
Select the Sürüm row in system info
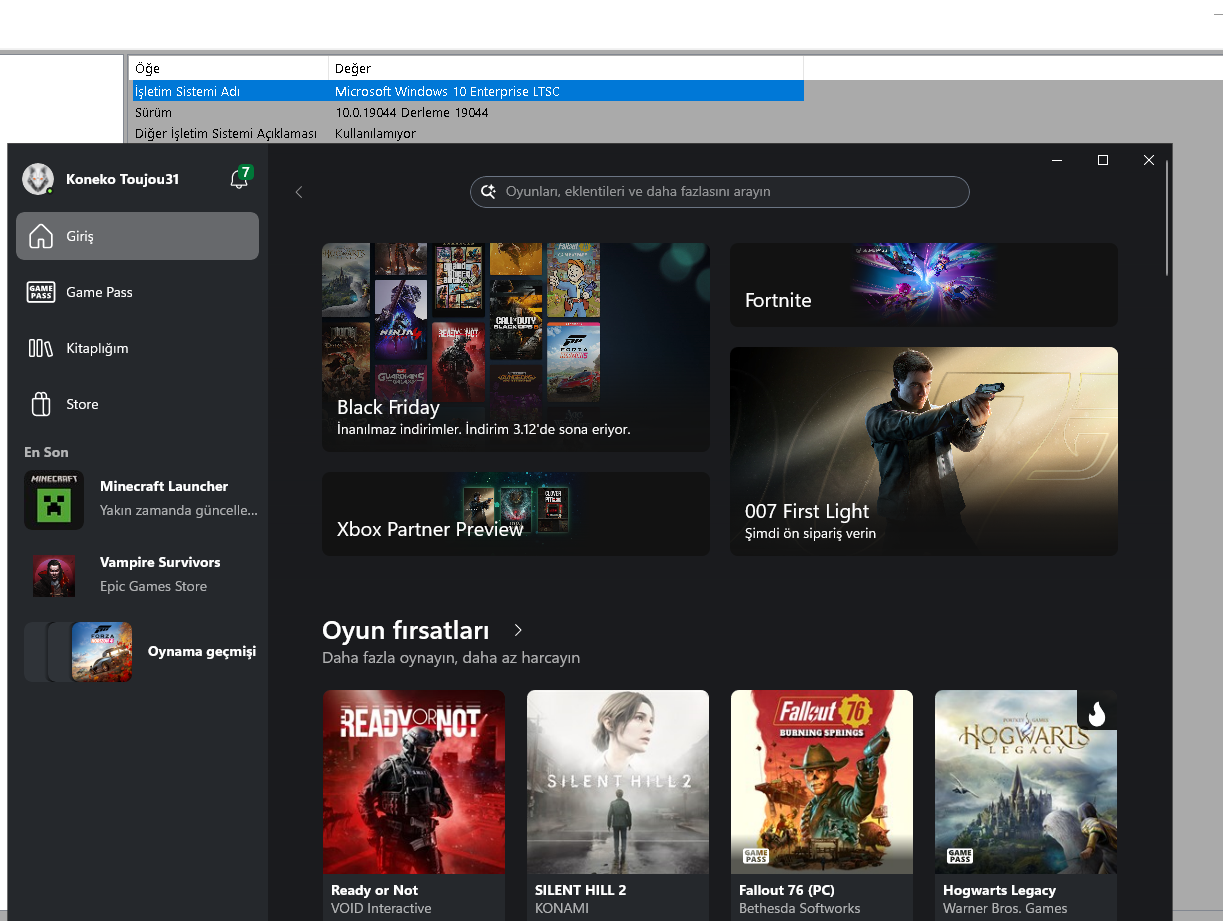(x=467, y=113)
